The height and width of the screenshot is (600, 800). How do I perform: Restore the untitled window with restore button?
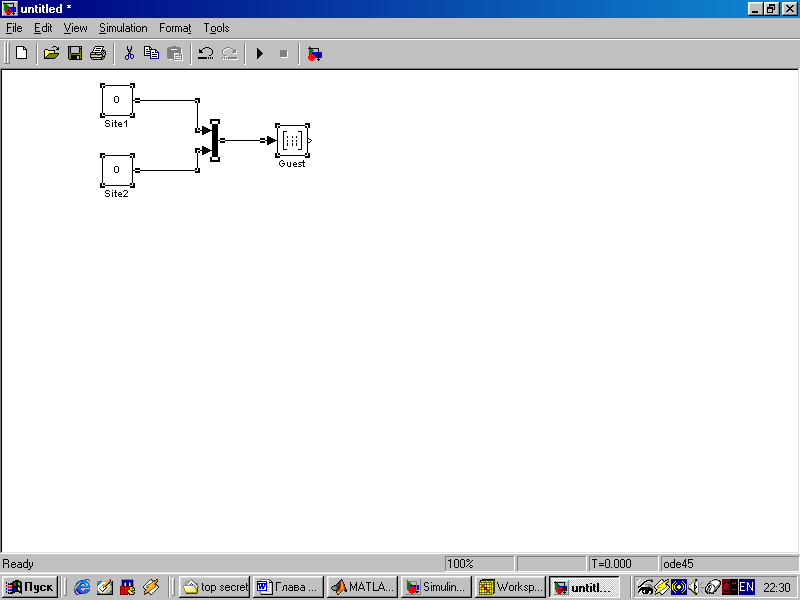(x=771, y=9)
